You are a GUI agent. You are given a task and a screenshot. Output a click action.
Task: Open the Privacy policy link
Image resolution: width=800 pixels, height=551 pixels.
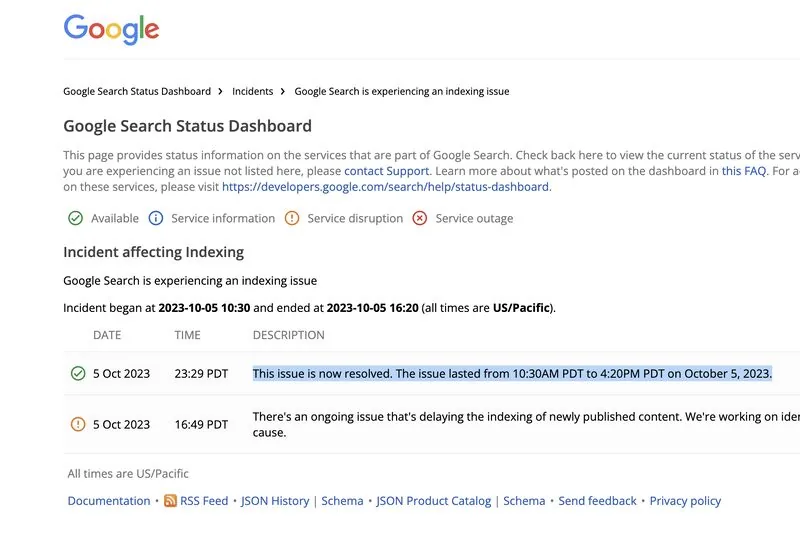coord(685,501)
